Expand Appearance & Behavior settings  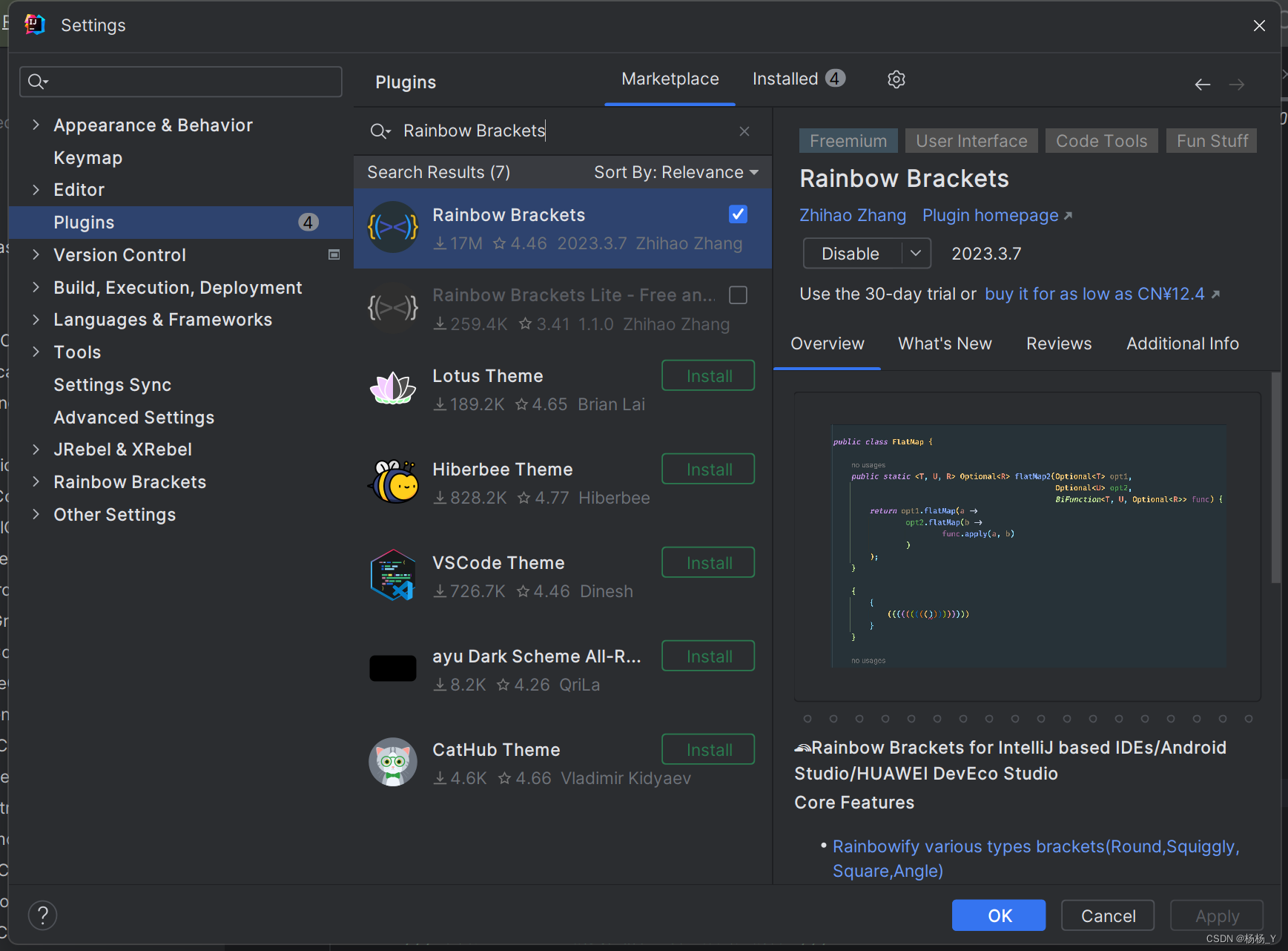tap(36, 125)
